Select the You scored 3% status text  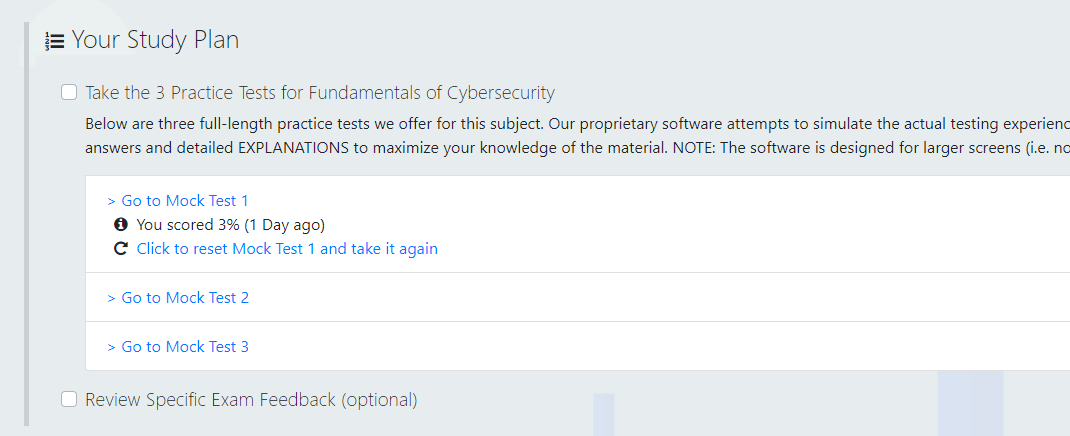(231, 224)
